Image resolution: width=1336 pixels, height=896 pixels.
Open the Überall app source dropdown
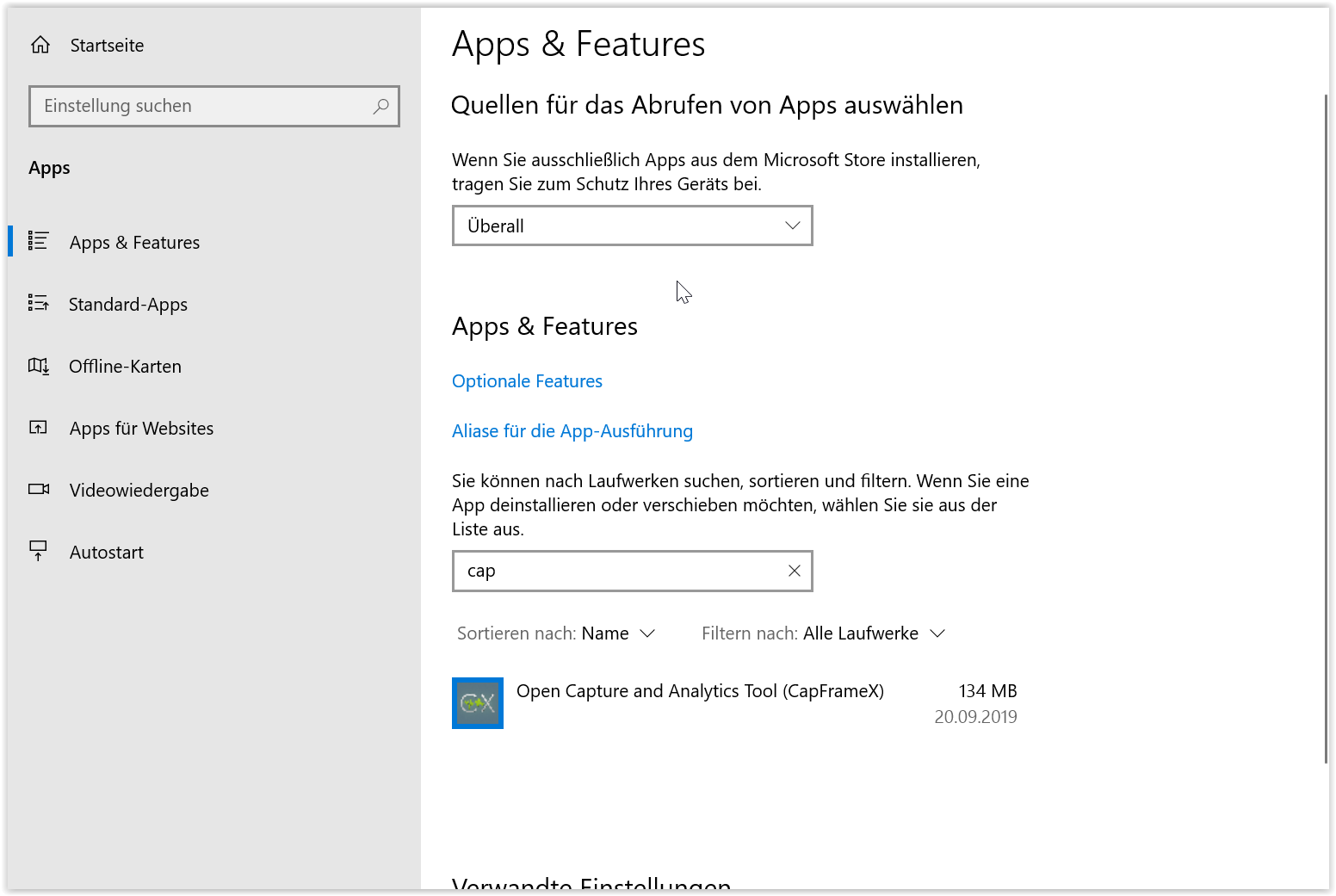632,226
